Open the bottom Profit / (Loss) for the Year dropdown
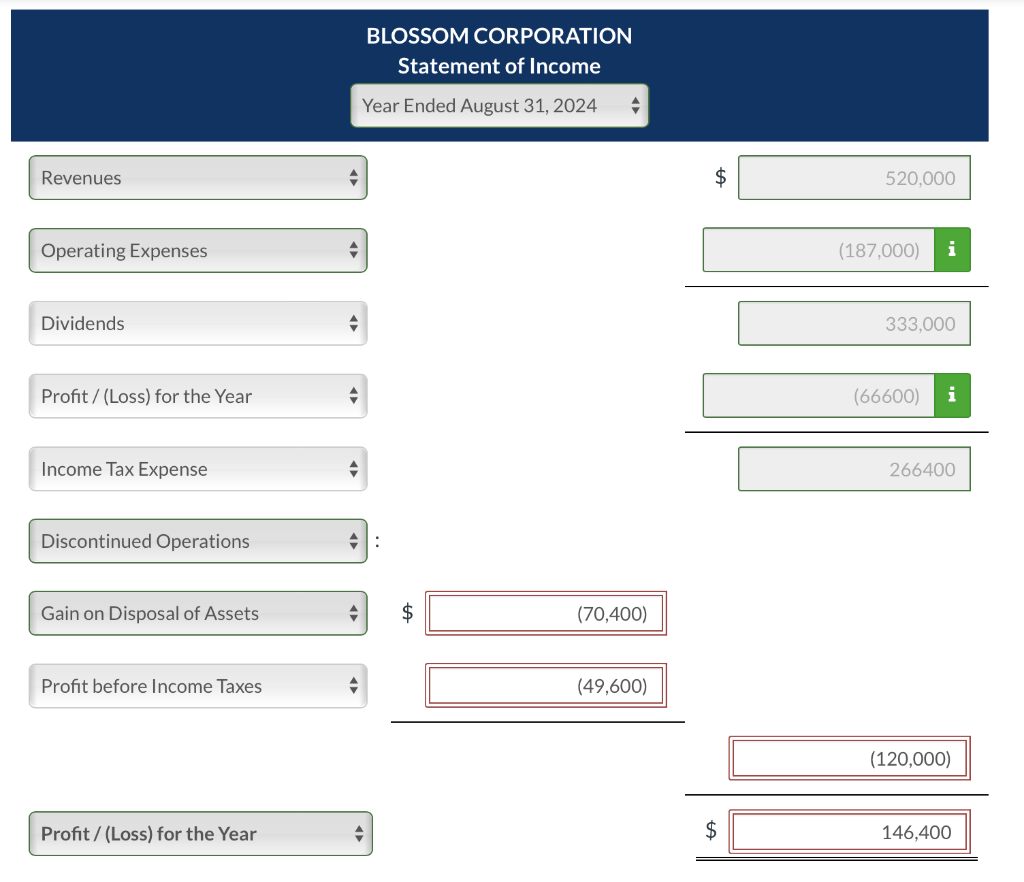Viewport: 1024px width, 882px height. click(200, 832)
